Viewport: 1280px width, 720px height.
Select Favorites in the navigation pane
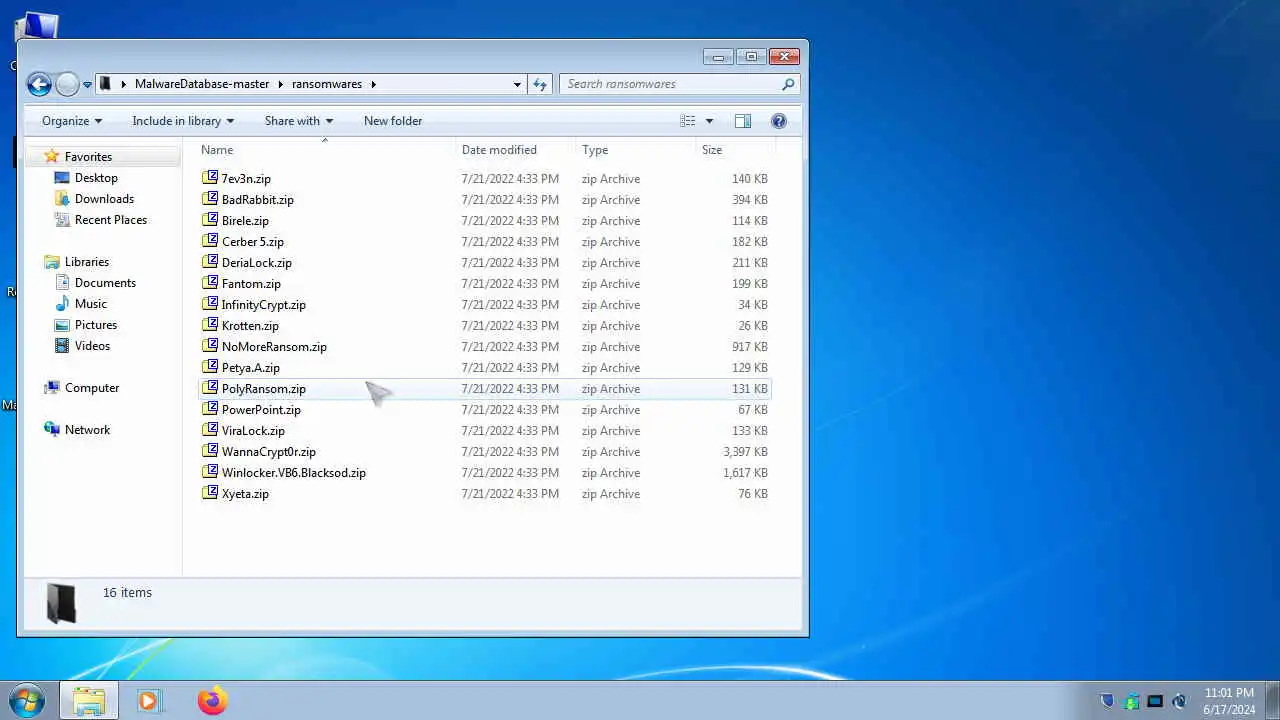[x=88, y=157]
